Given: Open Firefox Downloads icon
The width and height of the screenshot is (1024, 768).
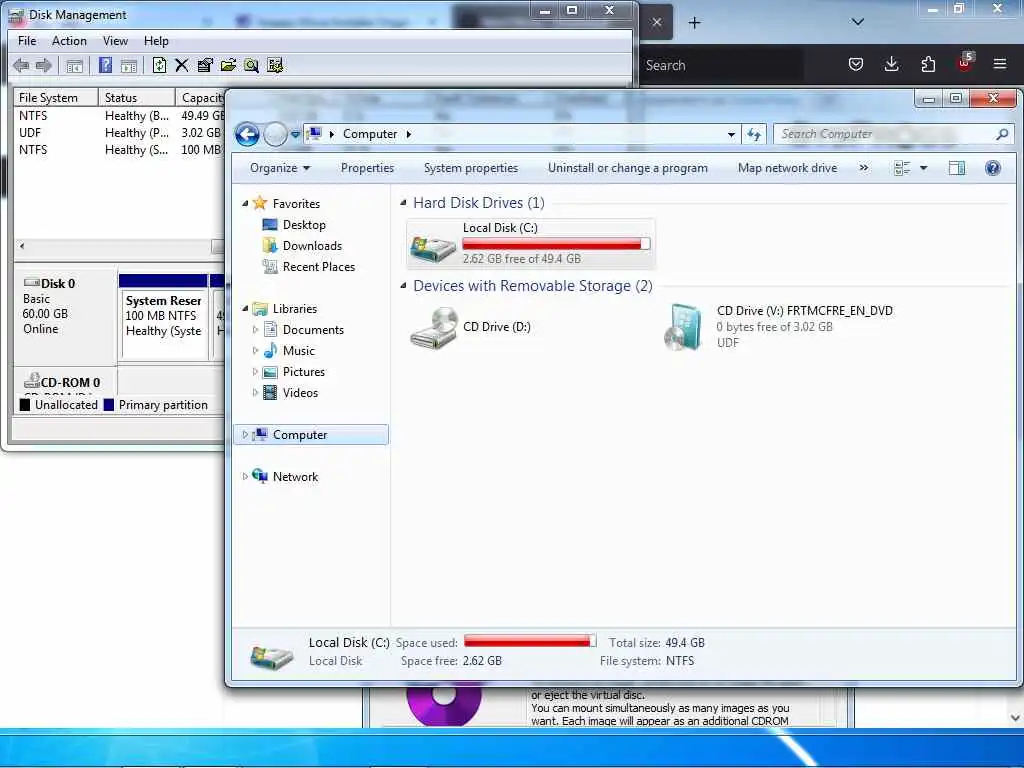Looking at the screenshot, I should point(891,64).
